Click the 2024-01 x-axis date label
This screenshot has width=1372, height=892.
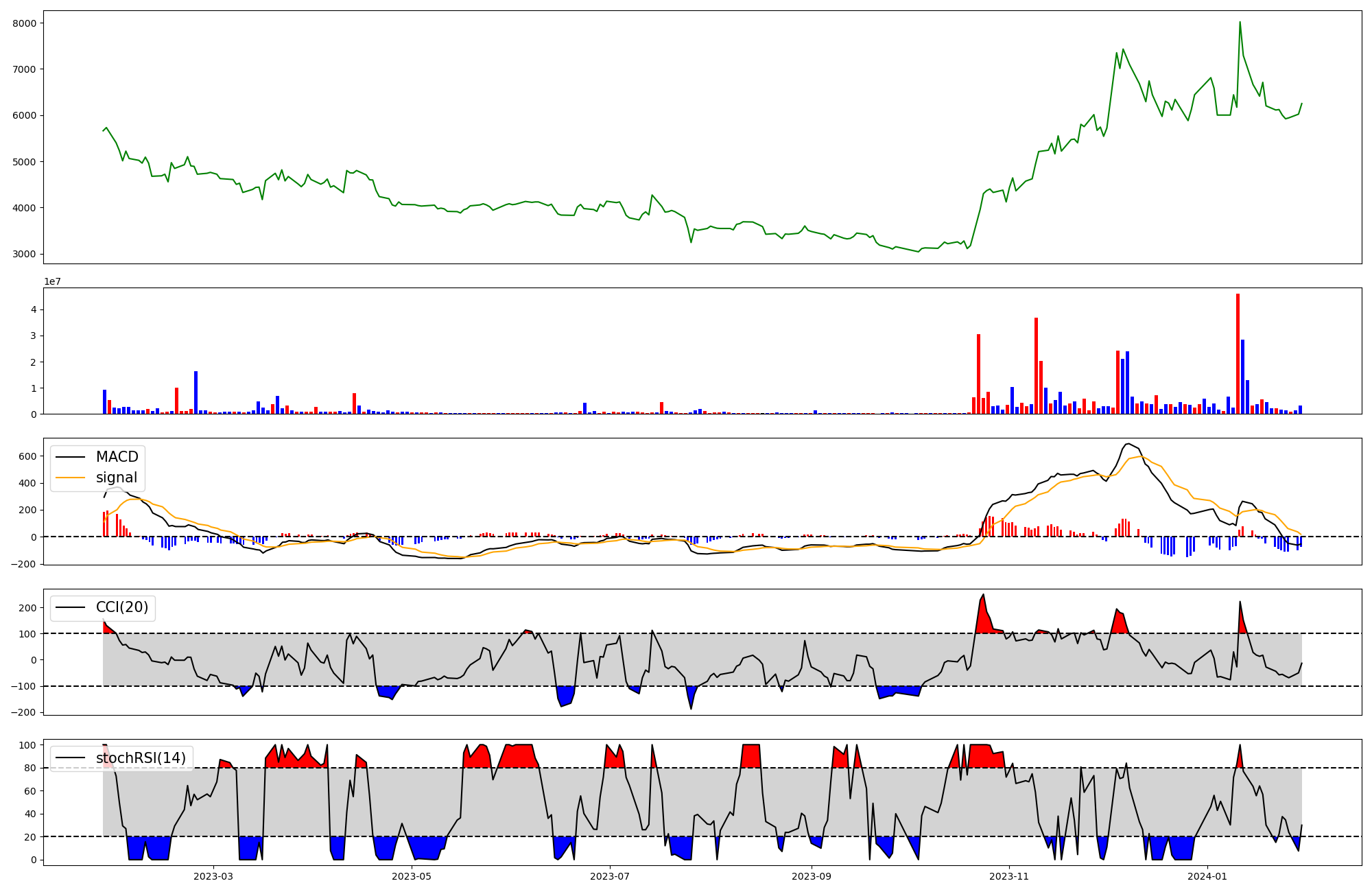point(1207,876)
